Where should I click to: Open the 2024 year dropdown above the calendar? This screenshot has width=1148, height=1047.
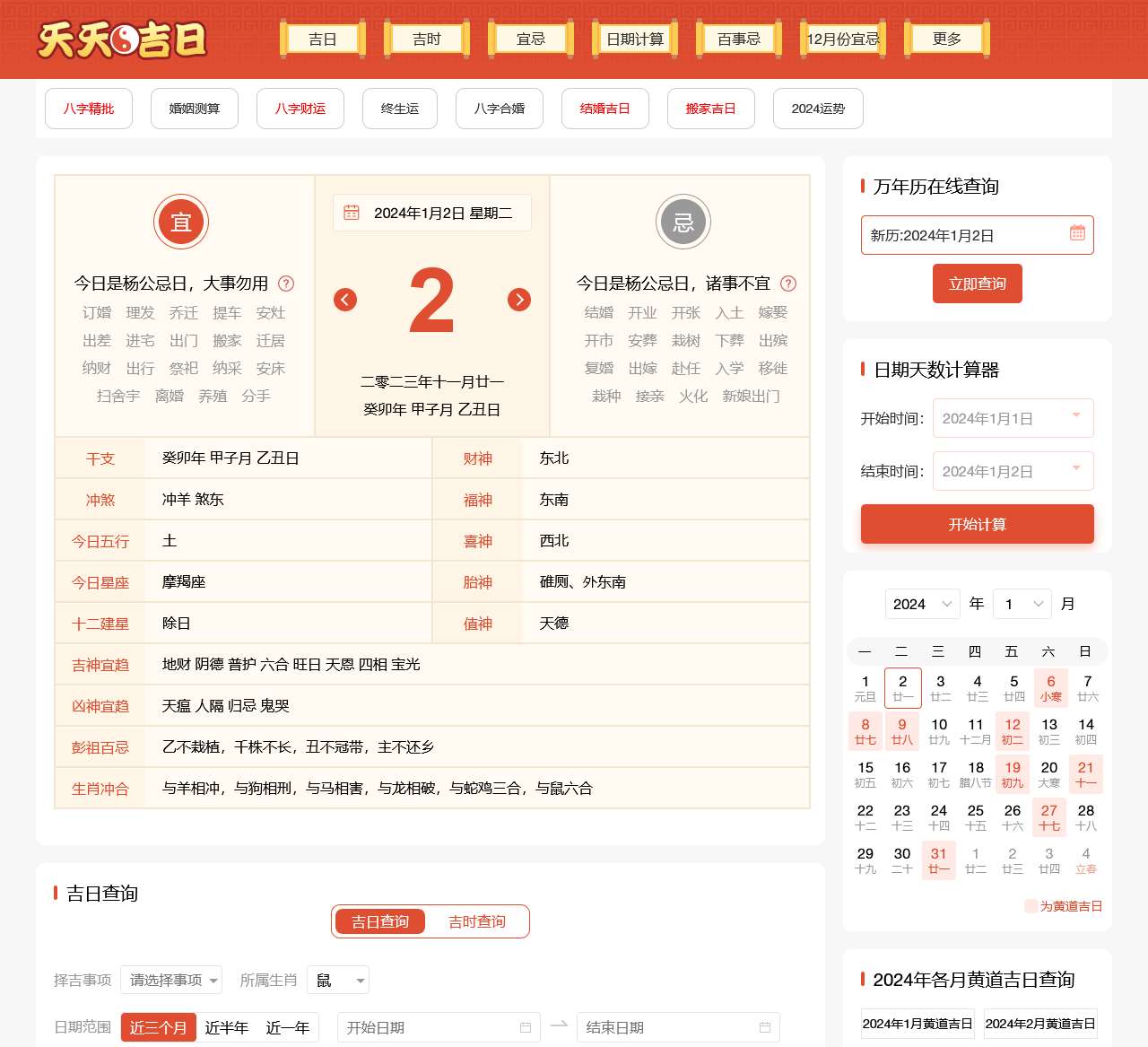[921, 604]
